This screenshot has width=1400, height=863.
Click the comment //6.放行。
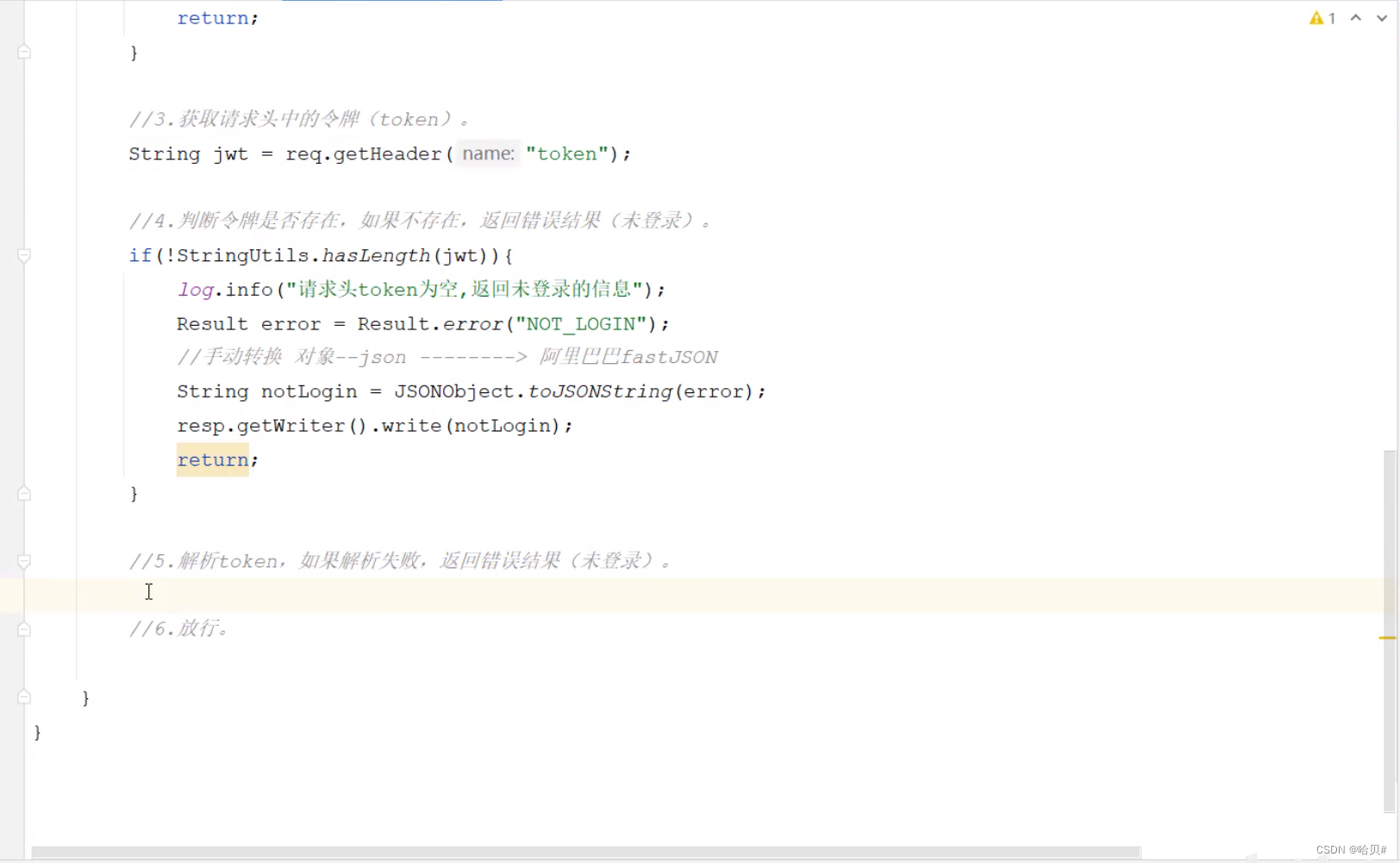179,628
